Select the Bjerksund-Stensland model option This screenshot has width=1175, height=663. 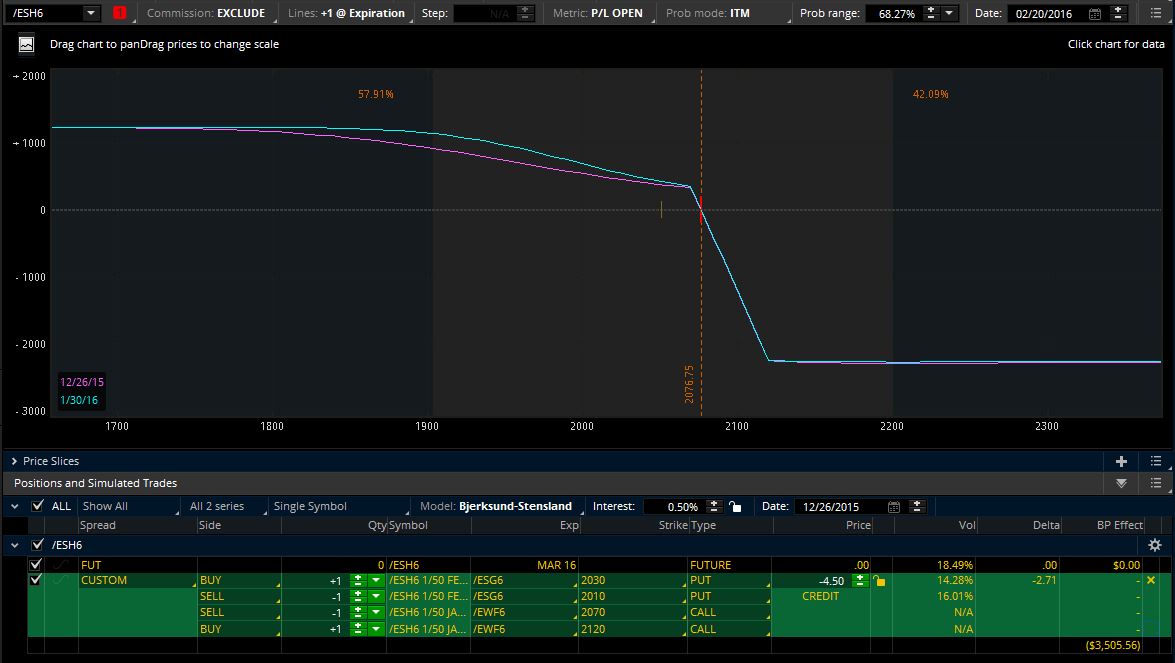tap(515, 506)
